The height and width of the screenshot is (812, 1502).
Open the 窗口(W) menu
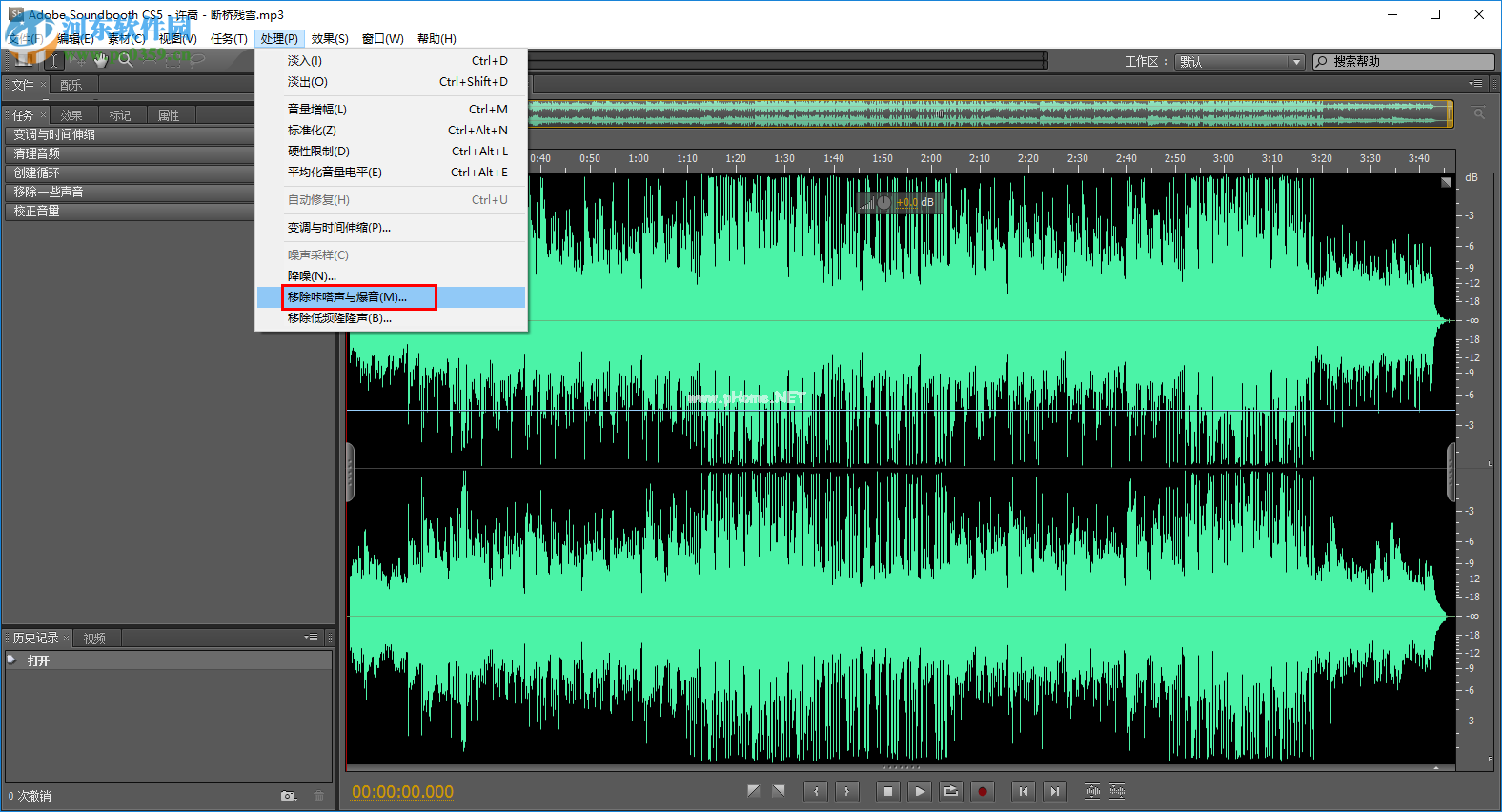[383, 39]
